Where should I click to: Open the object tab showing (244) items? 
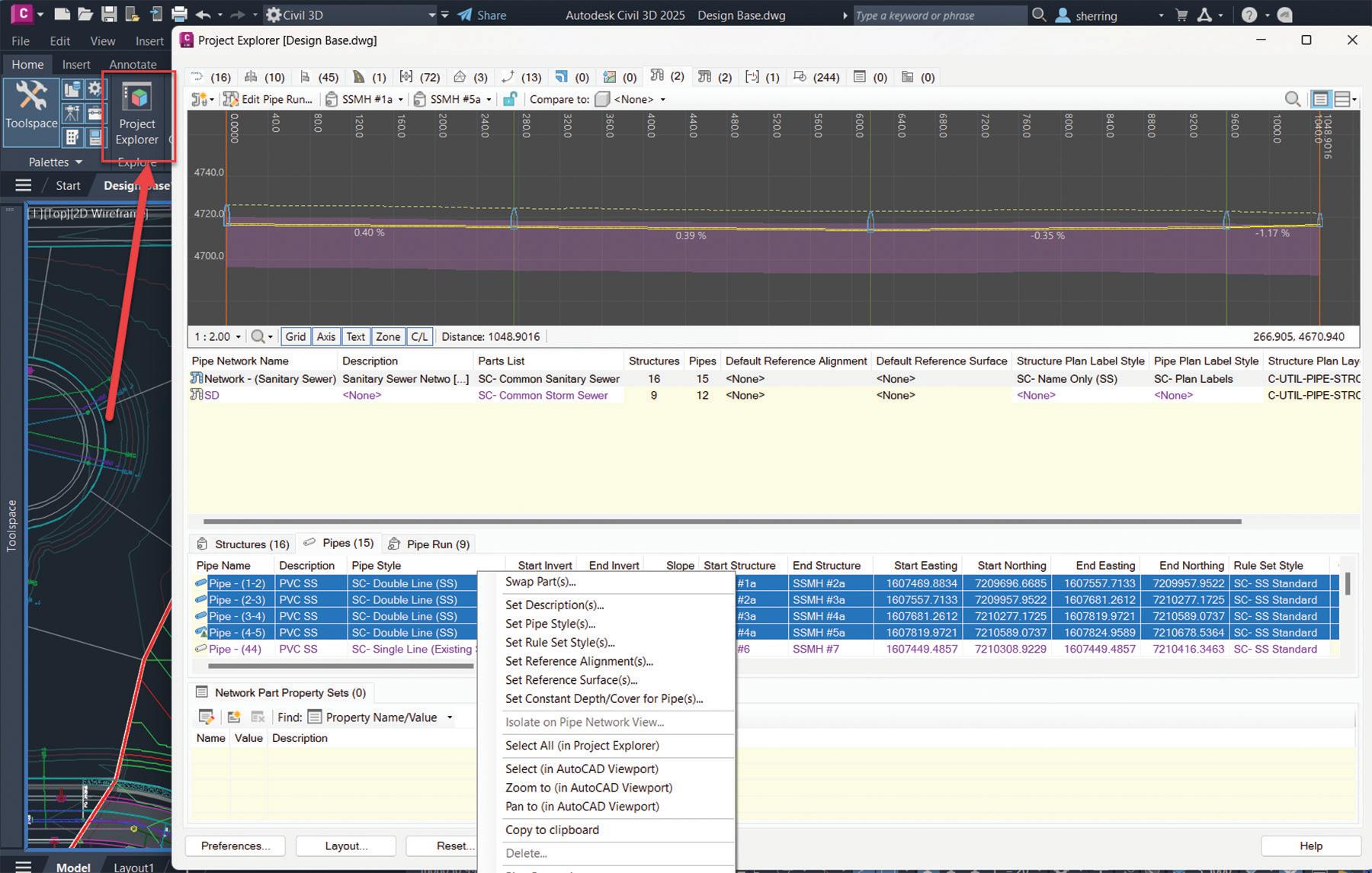pyautogui.click(x=817, y=77)
